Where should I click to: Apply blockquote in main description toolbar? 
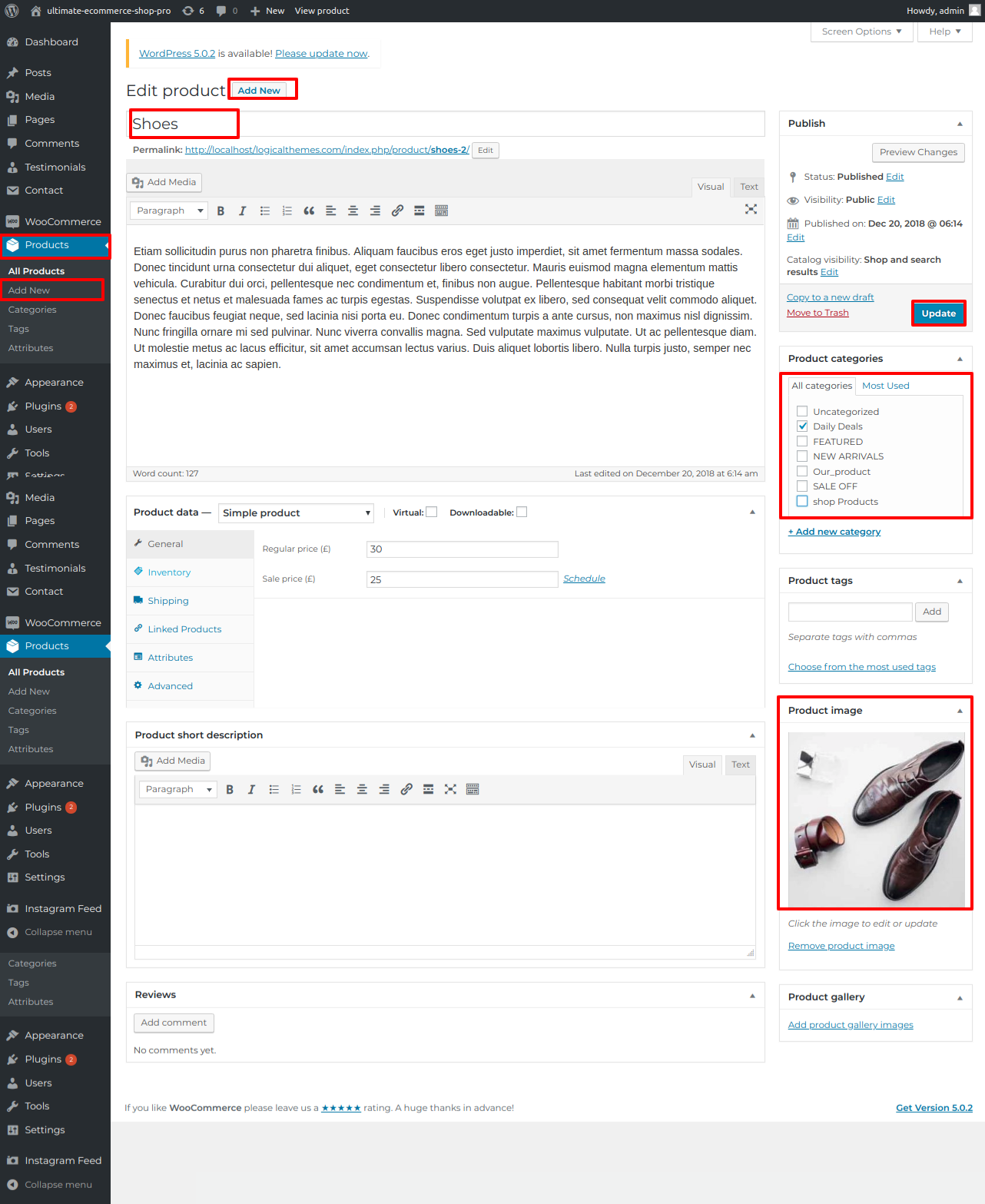pyautogui.click(x=309, y=211)
